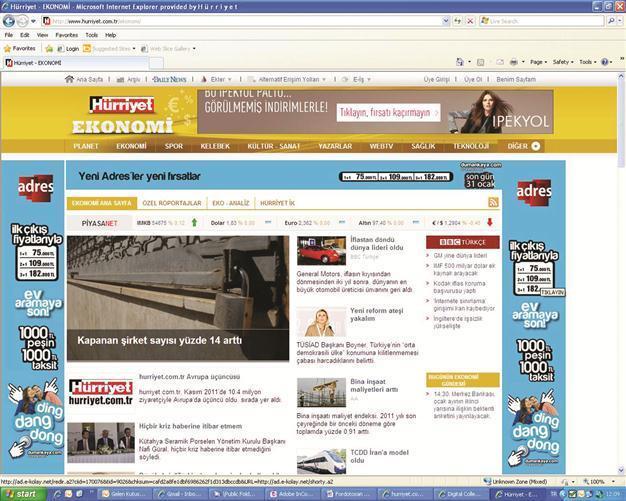Click the red car article thumbnail
Image resolution: width=626 pixels, height=501 pixels.
(321, 250)
